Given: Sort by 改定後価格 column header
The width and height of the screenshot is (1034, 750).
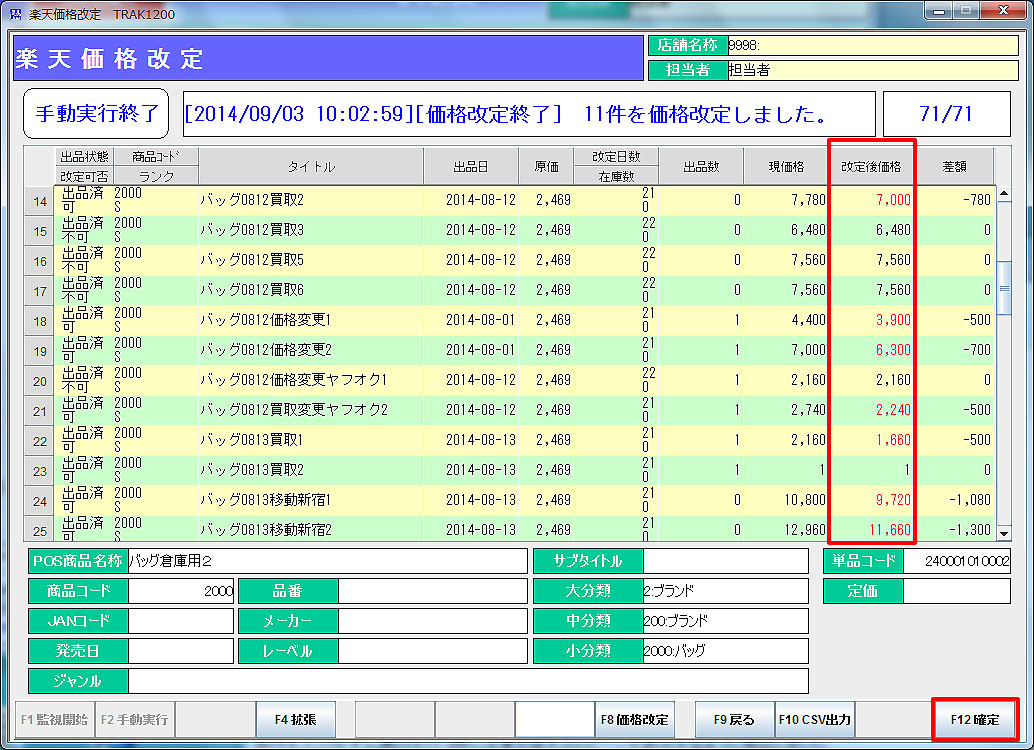Looking at the screenshot, I should coord(870,167).
